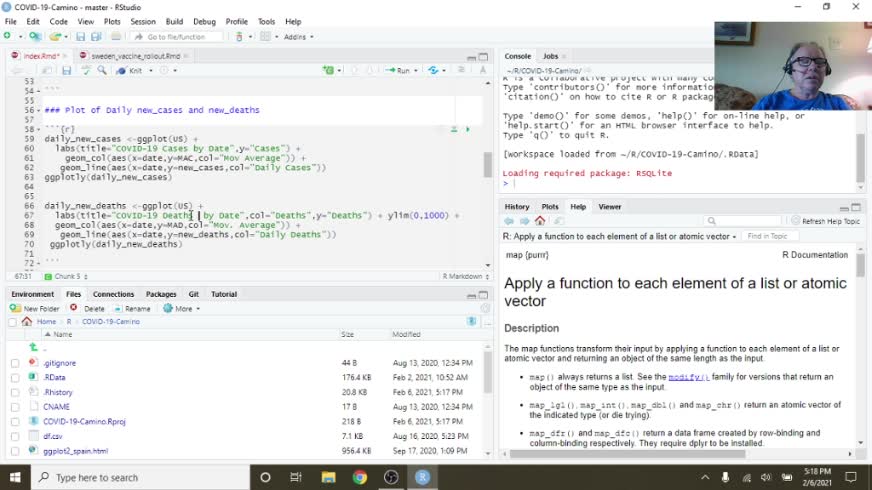Open the Session menu
The width and height of the screenshot is (872, 490).
[143, 22]
